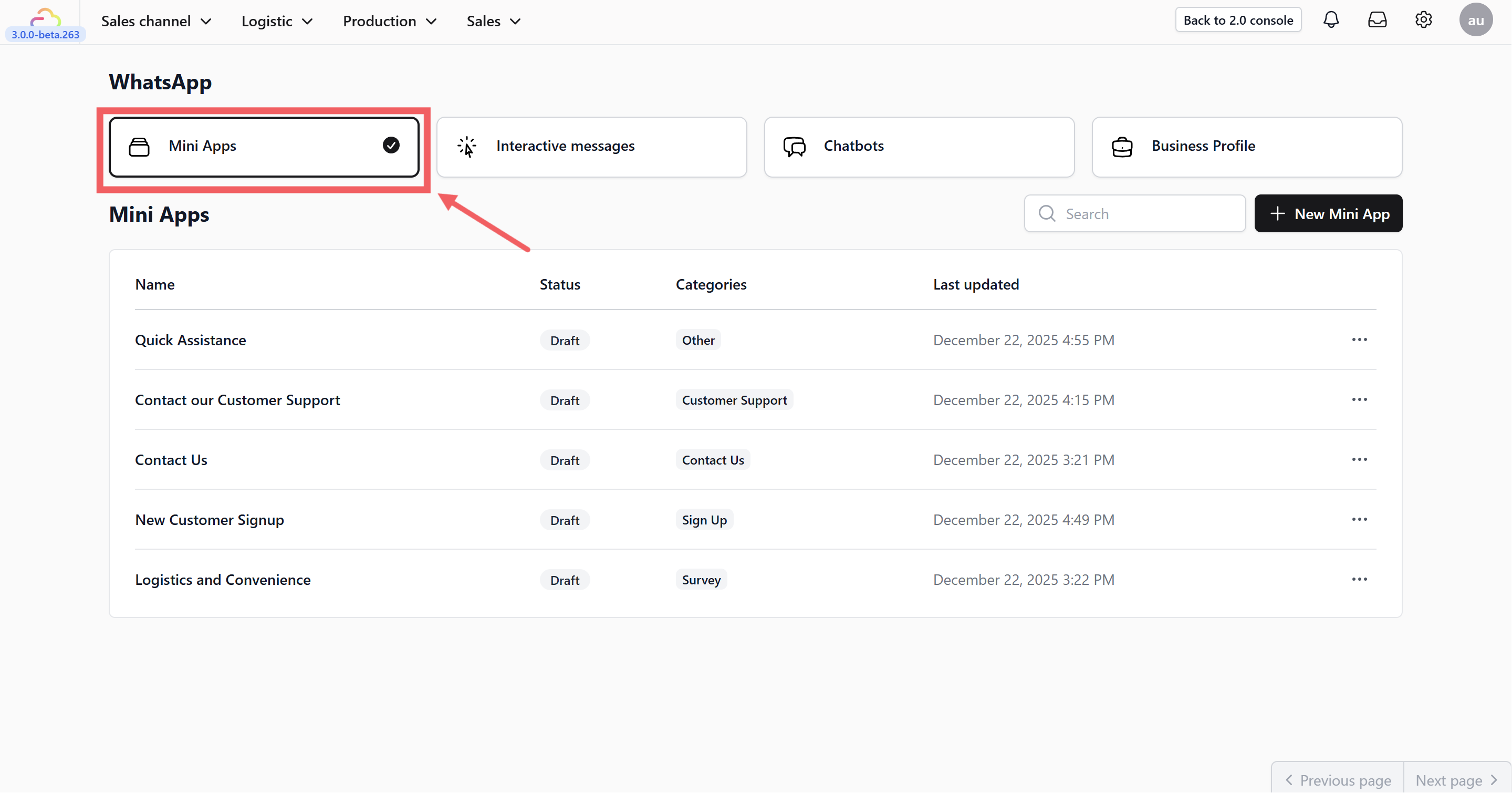Click date December 22, 2025 4:15 PM
Viewport: 1512px width, 793px height.
point(1024,400)
